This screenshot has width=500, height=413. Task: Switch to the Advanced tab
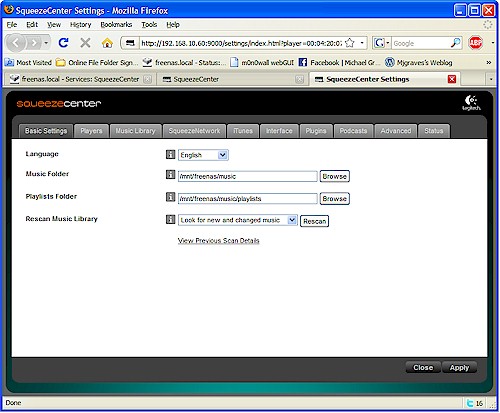click(396, 131)
